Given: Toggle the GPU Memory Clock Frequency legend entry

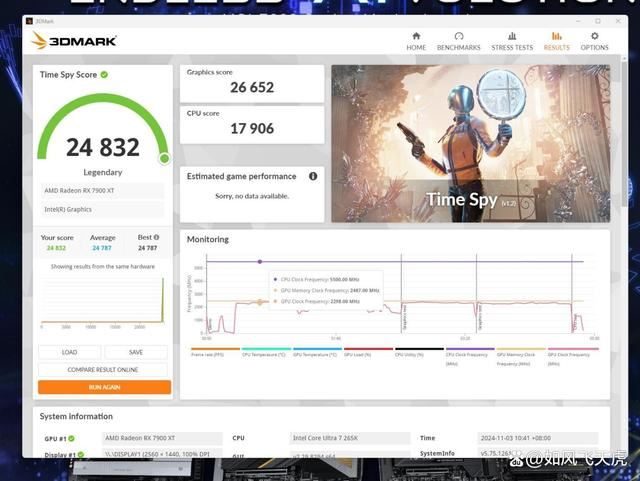Looking at the screenshot, I should 521,357.
